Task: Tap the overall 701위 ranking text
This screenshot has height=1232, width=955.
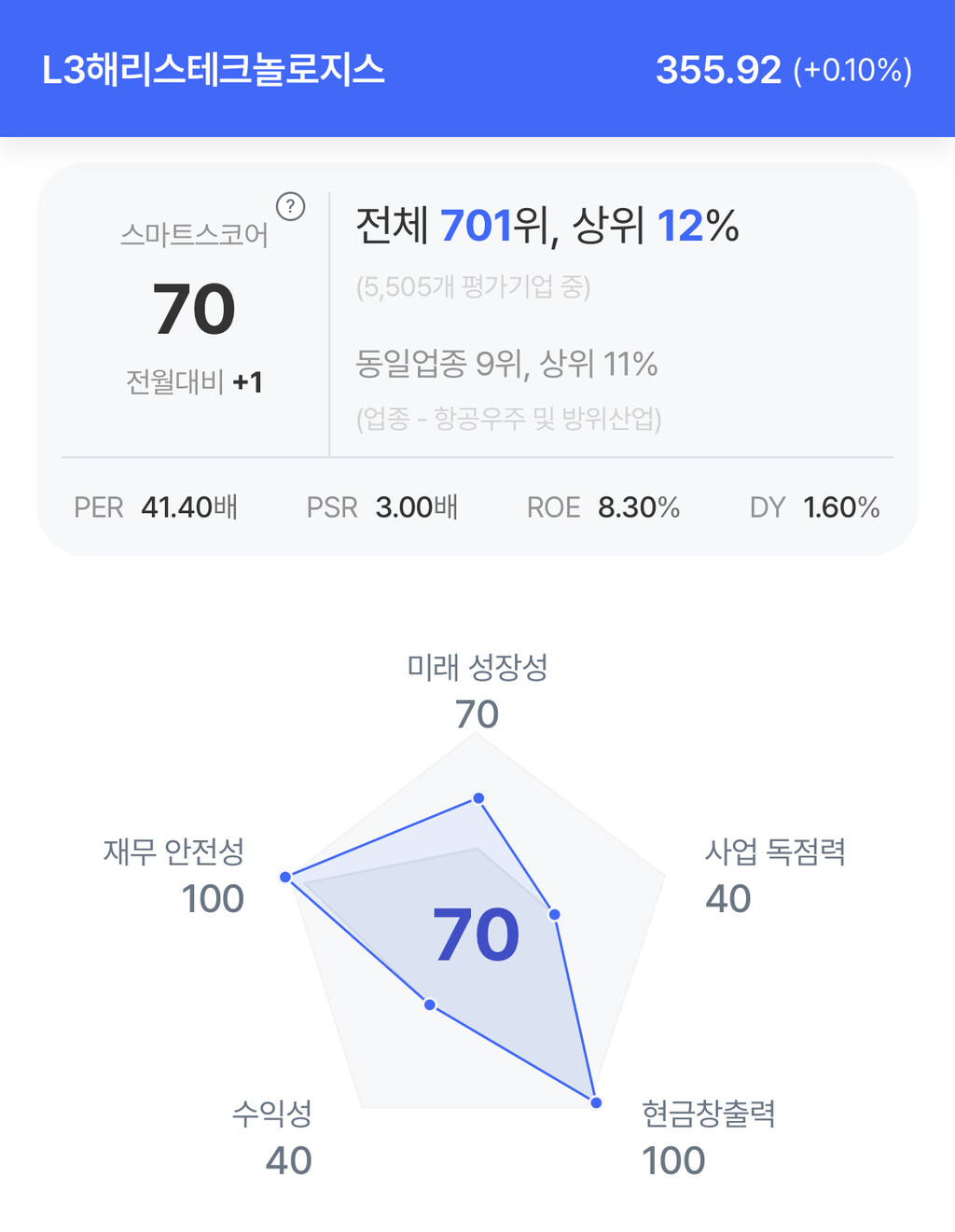Action: (547, 226)
